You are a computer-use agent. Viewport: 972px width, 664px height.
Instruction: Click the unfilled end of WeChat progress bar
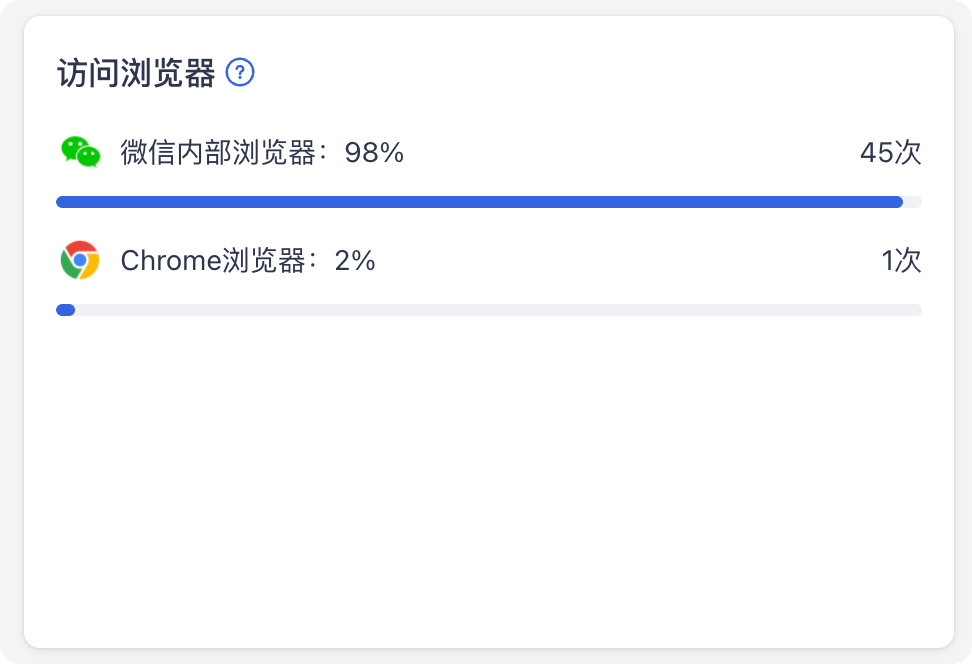(x=913, y=202)
